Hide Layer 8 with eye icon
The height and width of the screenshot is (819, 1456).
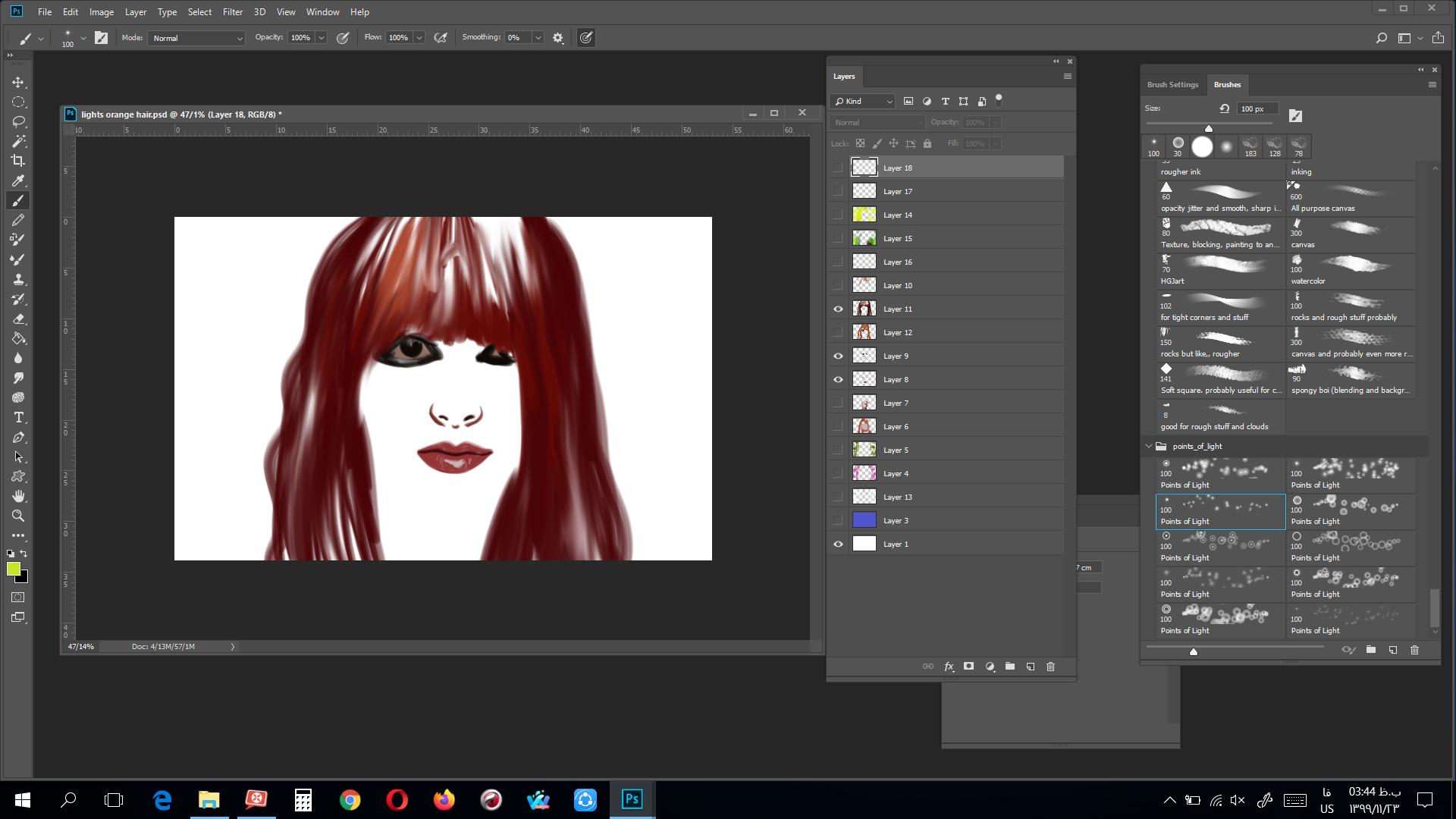pos(838,379)
